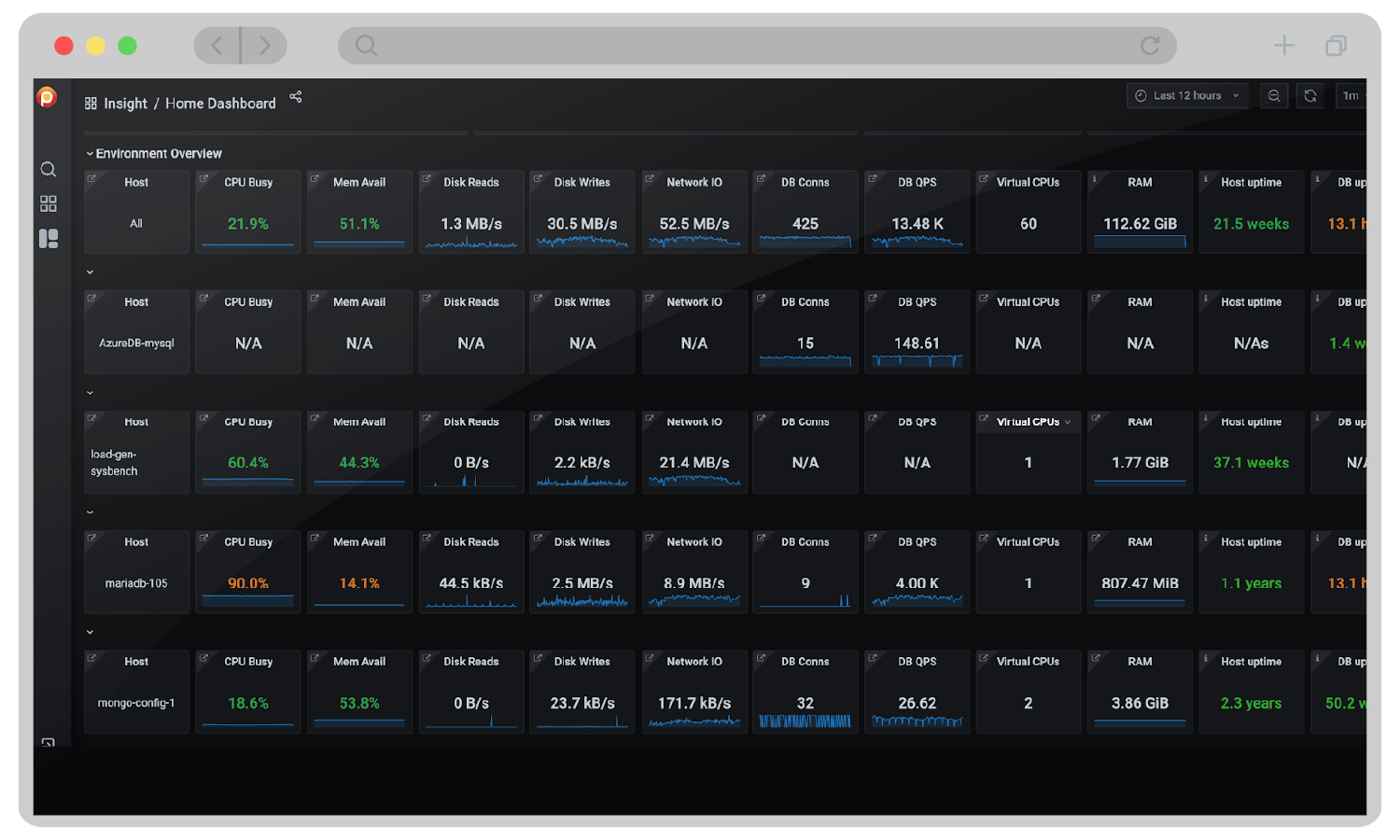Click the share dashboard icon

coord(296,96)
